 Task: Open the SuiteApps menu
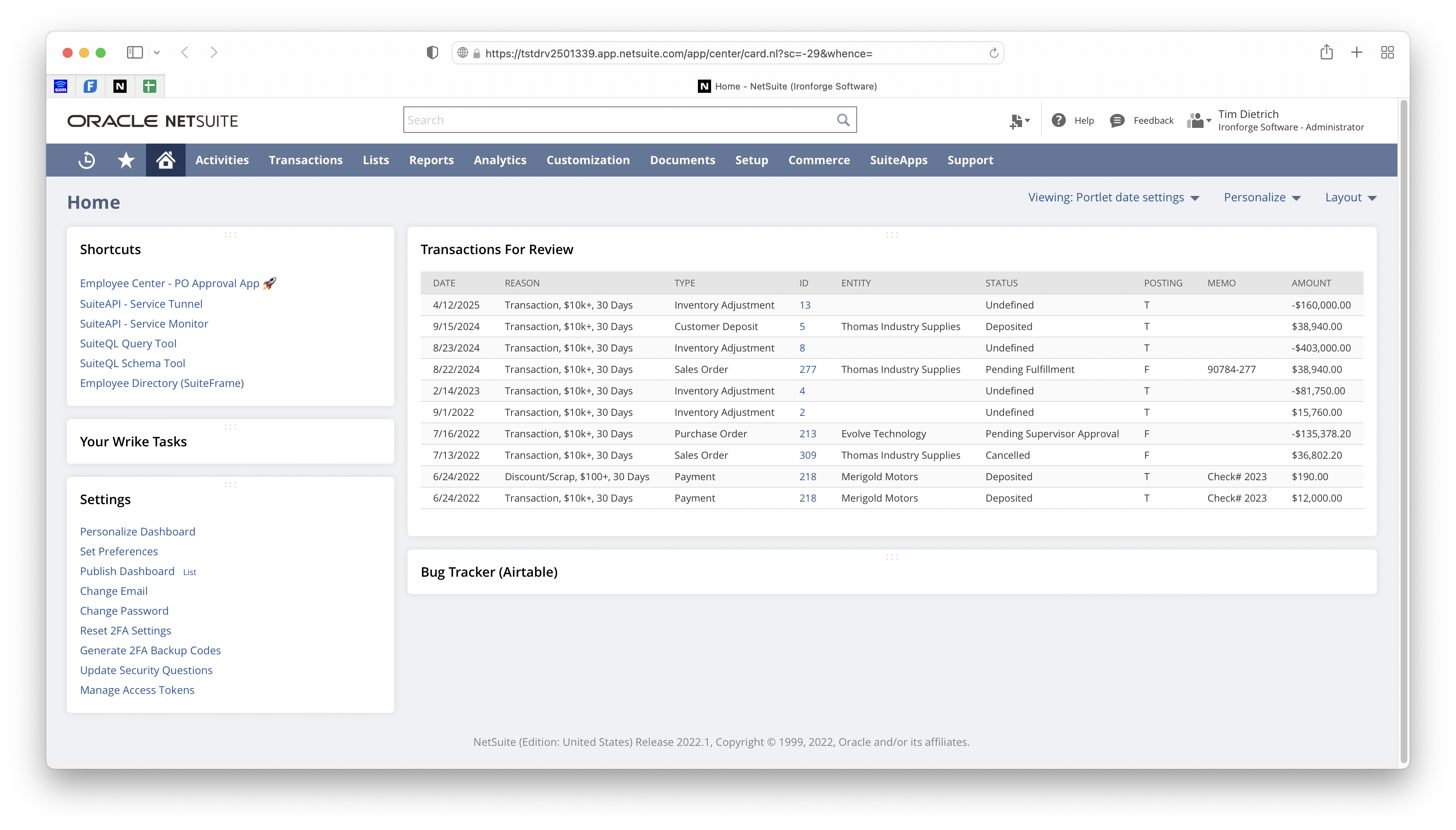(898, 160)
